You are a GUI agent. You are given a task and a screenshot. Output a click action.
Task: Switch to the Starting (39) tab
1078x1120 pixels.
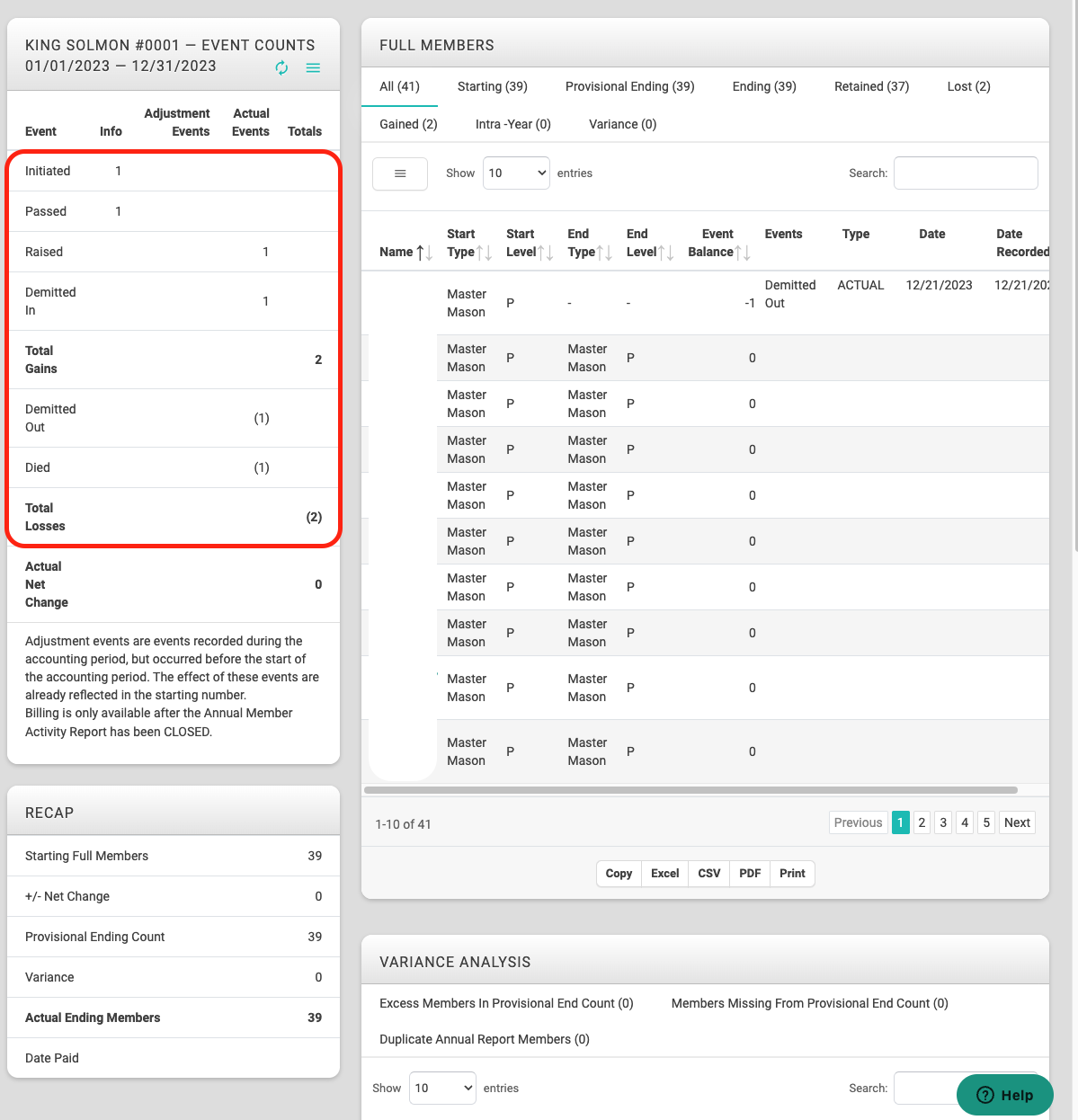tap(493, 86)
